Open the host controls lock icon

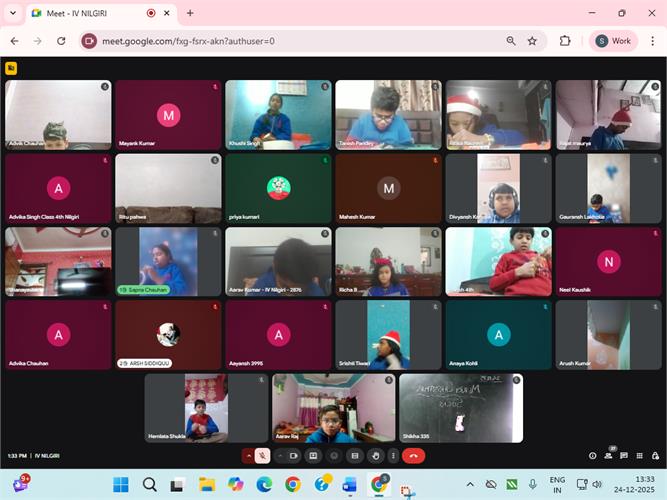(x=657, y=456)
